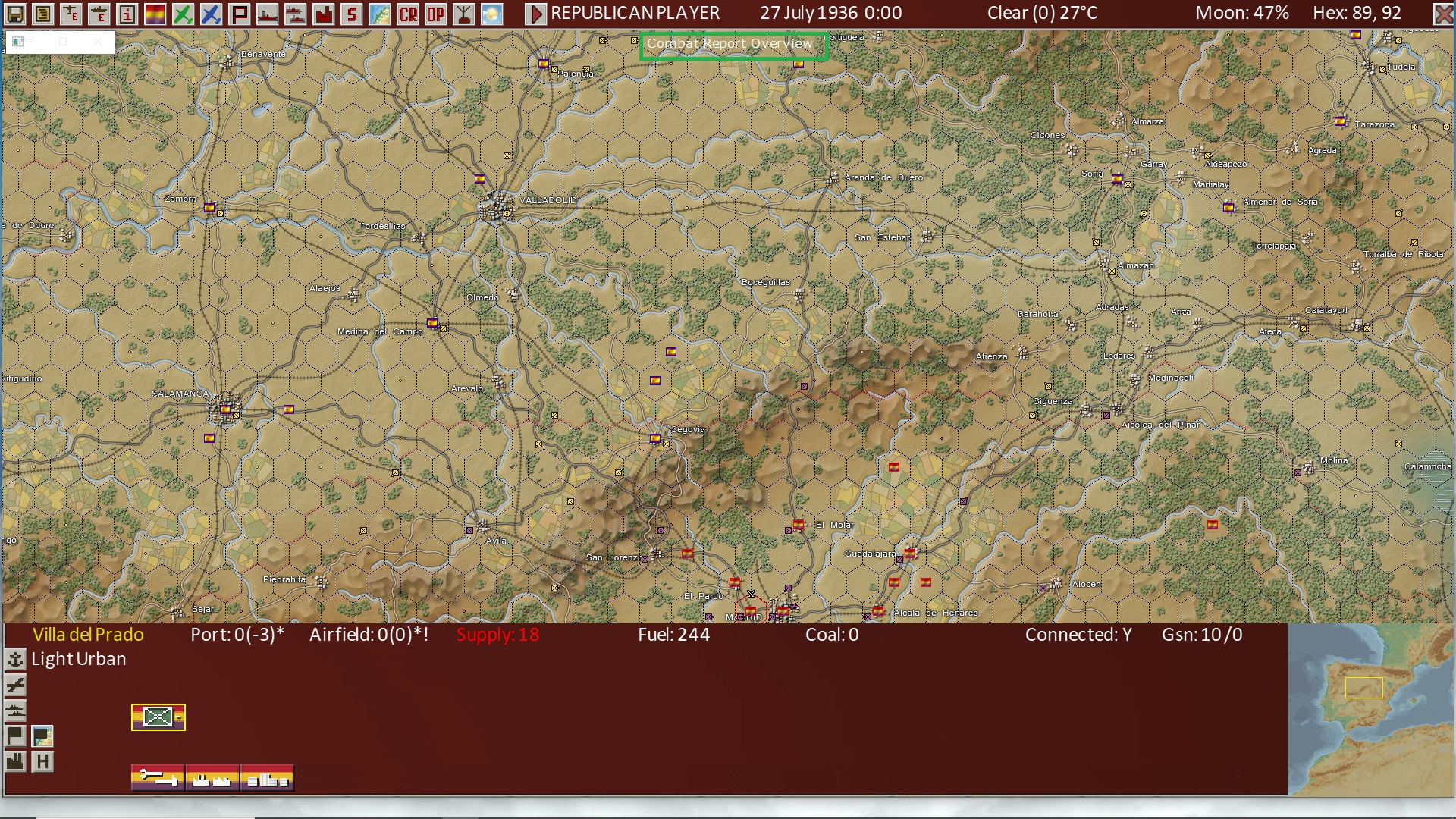Click the 'Coal: 0' value
Image resolution: width=1456 pixels, height=819 pixels.
pos(832,635)
